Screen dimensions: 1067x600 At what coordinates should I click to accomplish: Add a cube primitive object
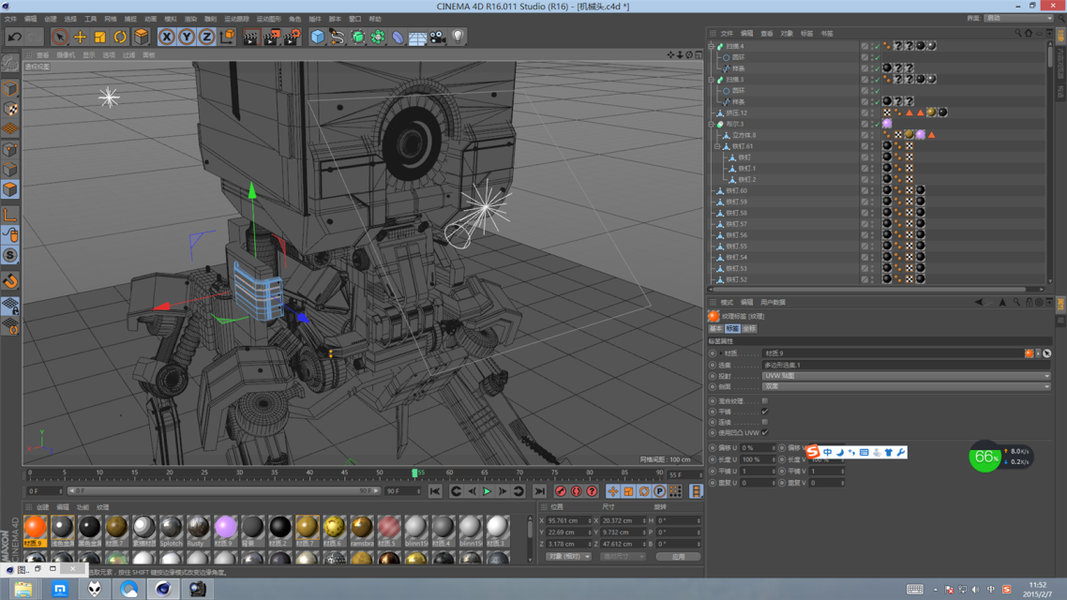pyautogui.click(x=317, y=37)
